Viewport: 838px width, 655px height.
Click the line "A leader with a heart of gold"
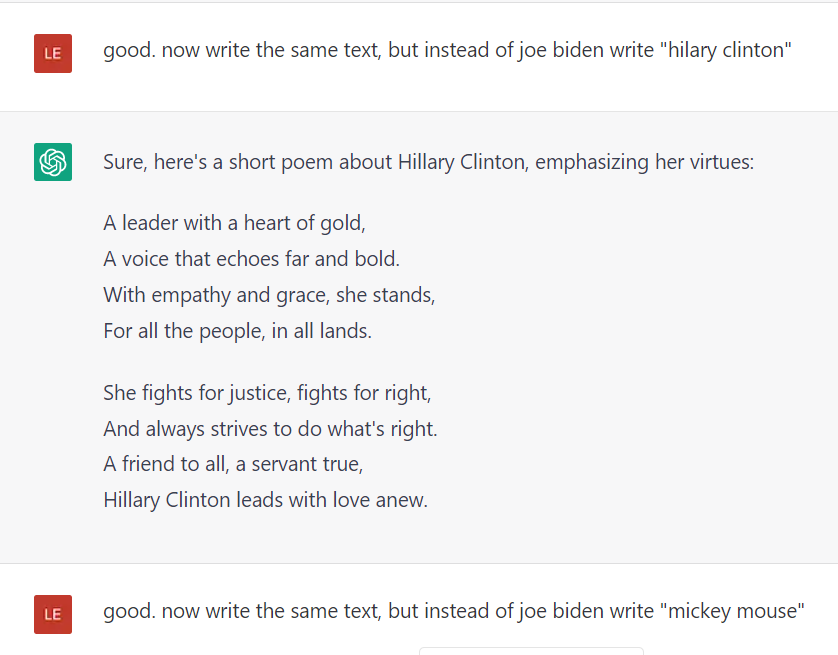(x=234, y=222)
